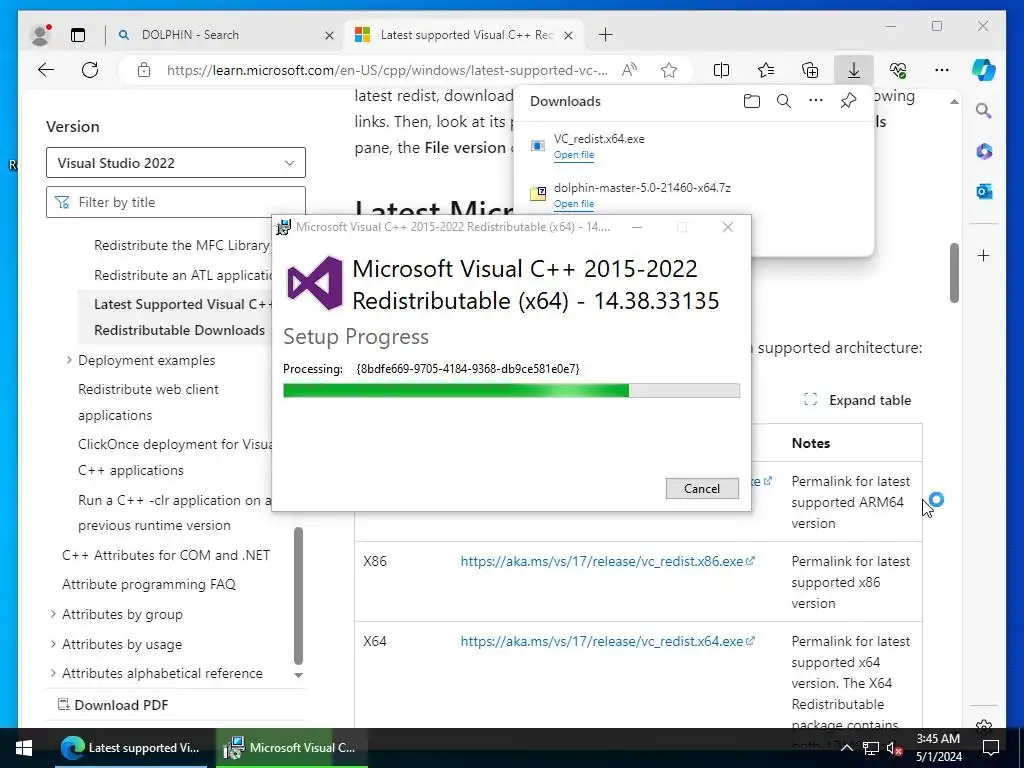Open split screen icon
This screenshot has height=768, width=1024.
point(721,70)
